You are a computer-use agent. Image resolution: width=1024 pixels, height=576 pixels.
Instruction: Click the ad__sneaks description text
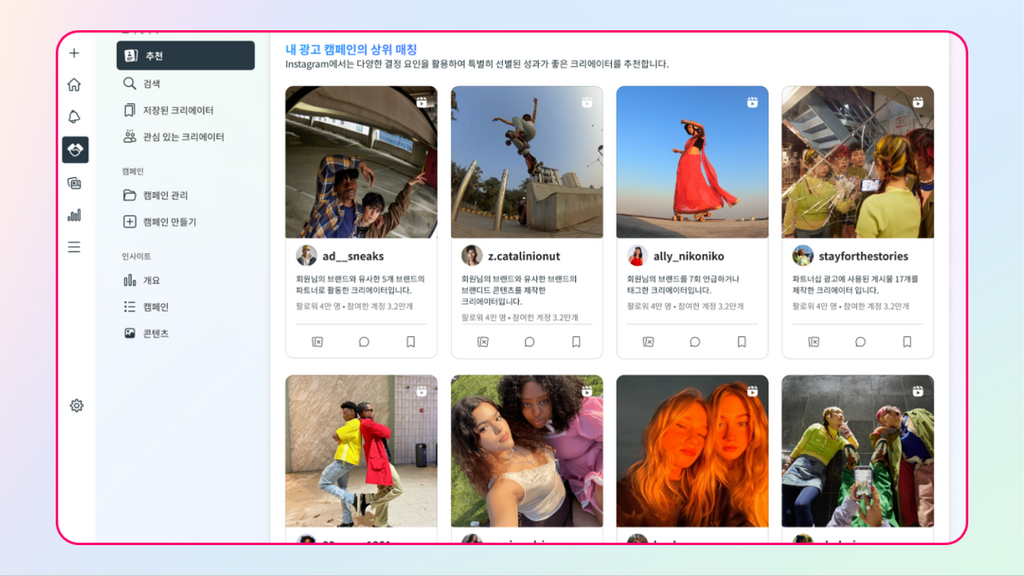point(360,284)
